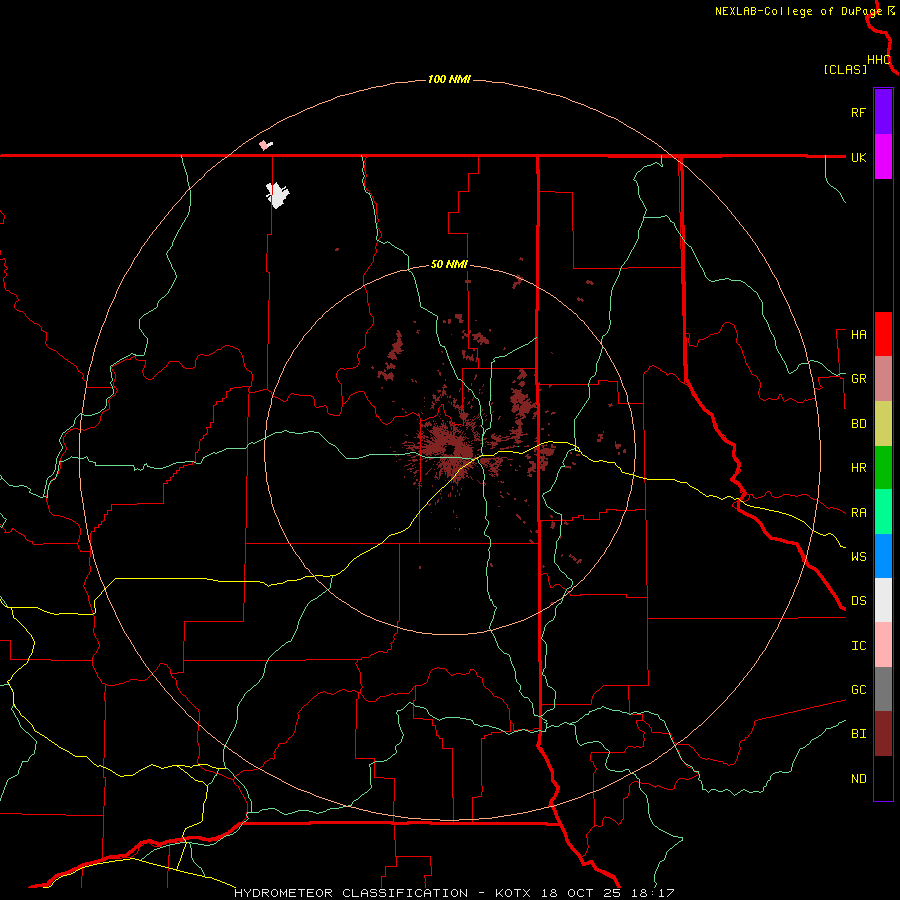The image size is (900, 900).
Task: Click the RF legend label
Action: [858, 113]
